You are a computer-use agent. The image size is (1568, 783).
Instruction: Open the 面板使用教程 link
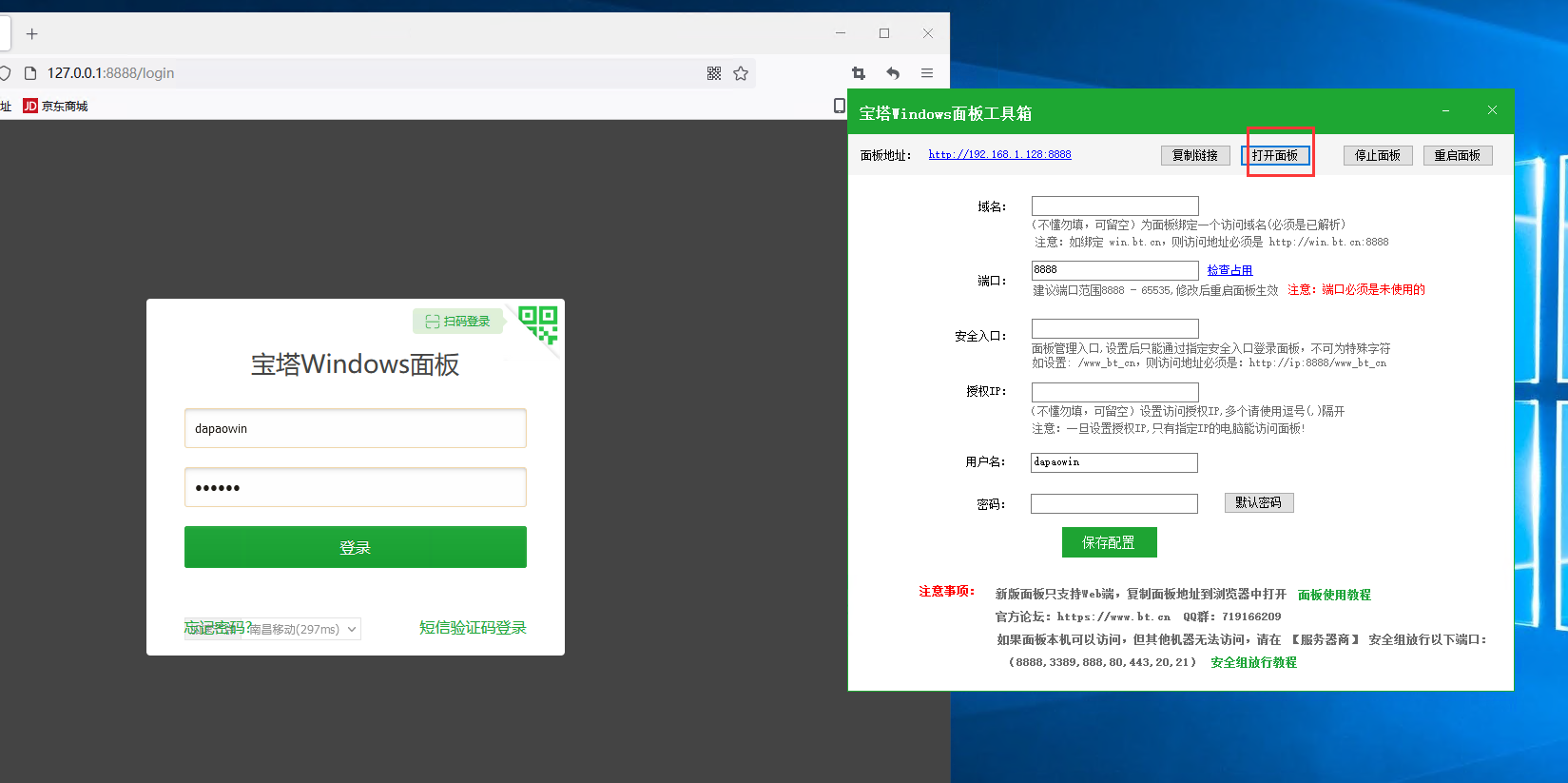point(1334,595)
